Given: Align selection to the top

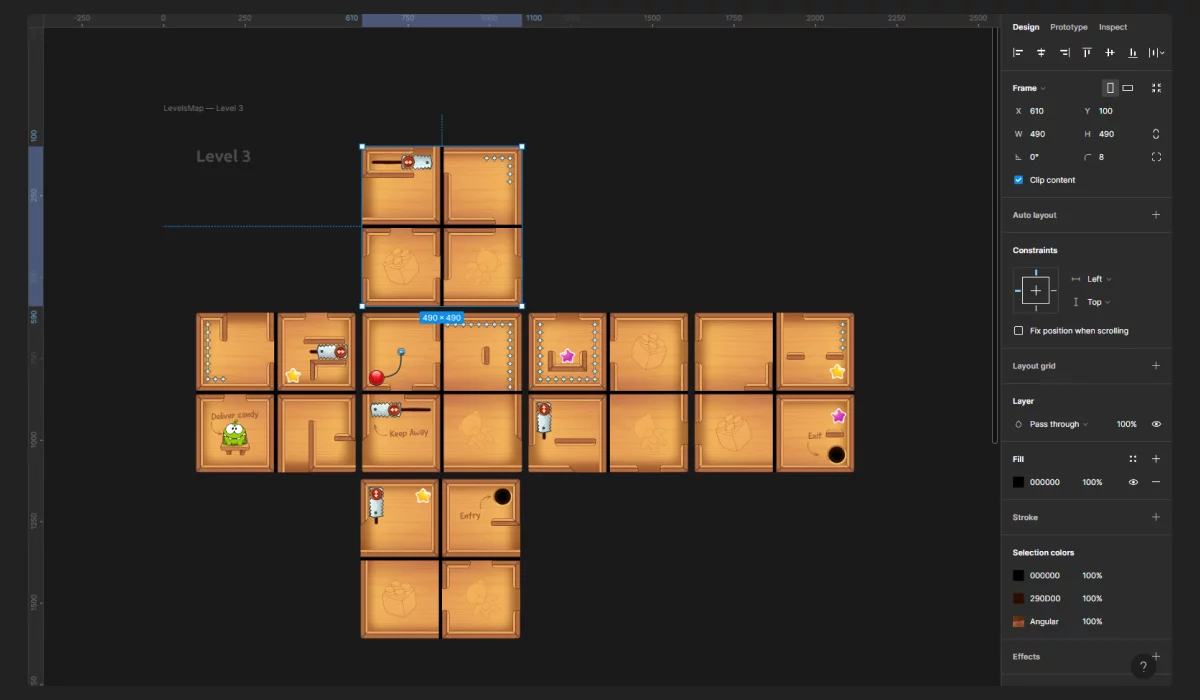Looking at the screenshot, I should (x=1087, y=52).
